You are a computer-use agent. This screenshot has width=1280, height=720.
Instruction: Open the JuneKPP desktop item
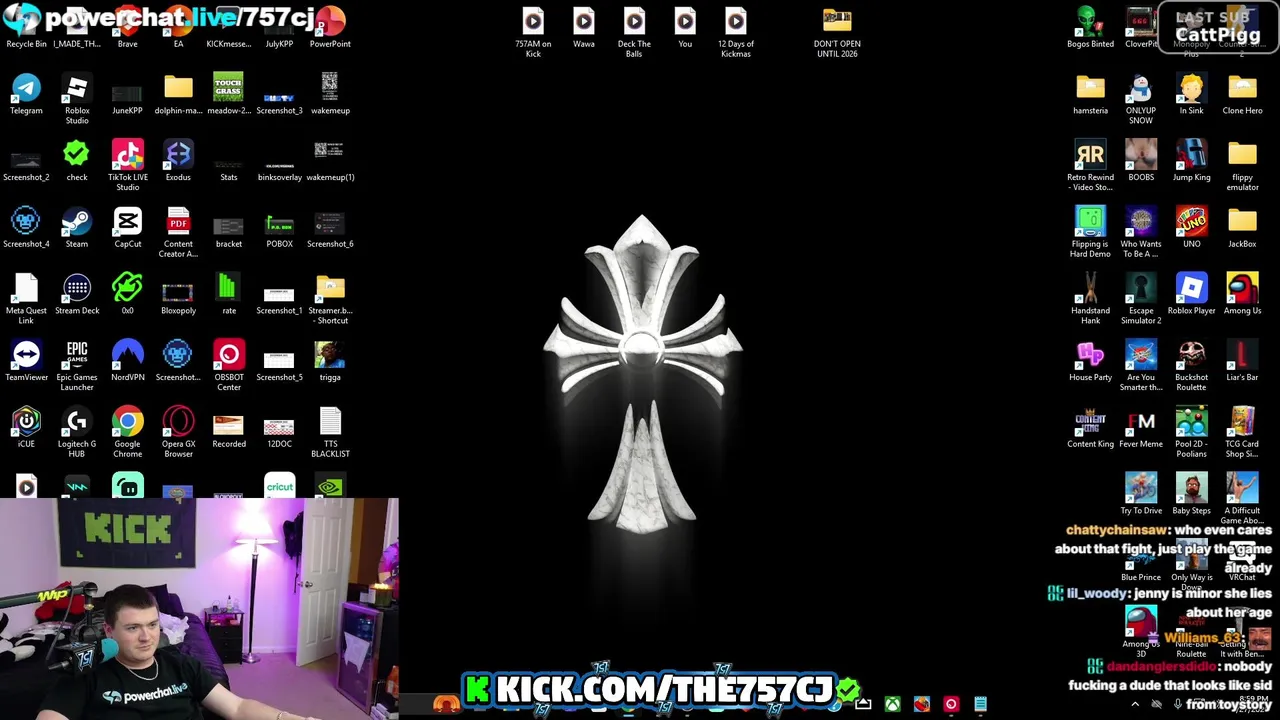[127, 95]
